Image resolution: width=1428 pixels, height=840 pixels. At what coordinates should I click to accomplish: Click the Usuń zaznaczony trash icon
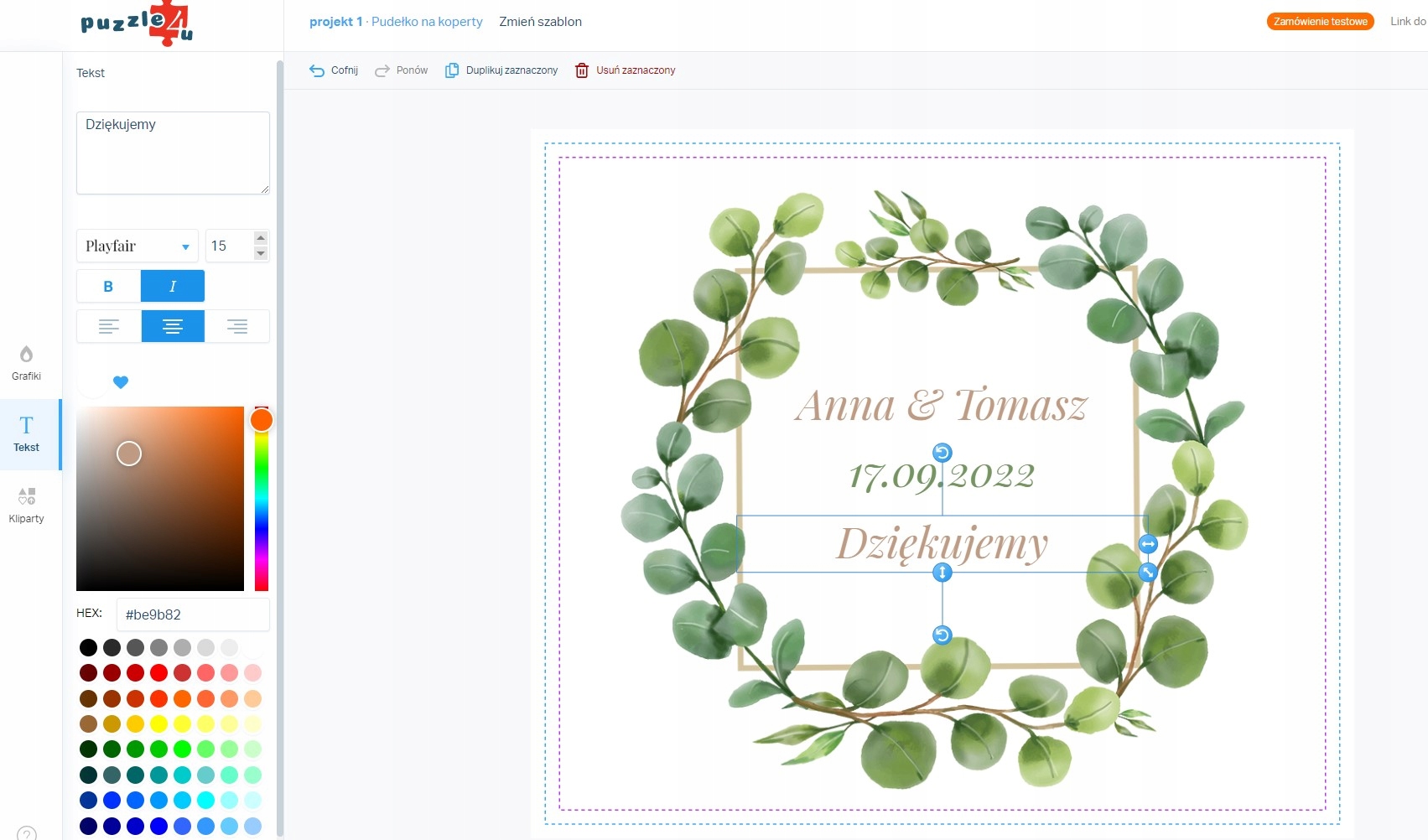click(582, 70)
